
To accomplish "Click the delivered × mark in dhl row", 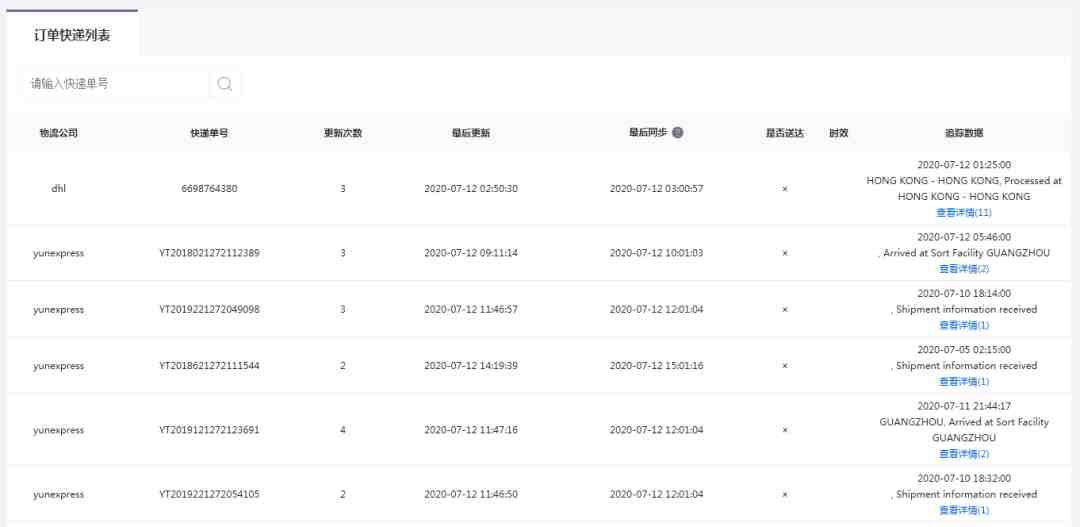I will [785, 189].
